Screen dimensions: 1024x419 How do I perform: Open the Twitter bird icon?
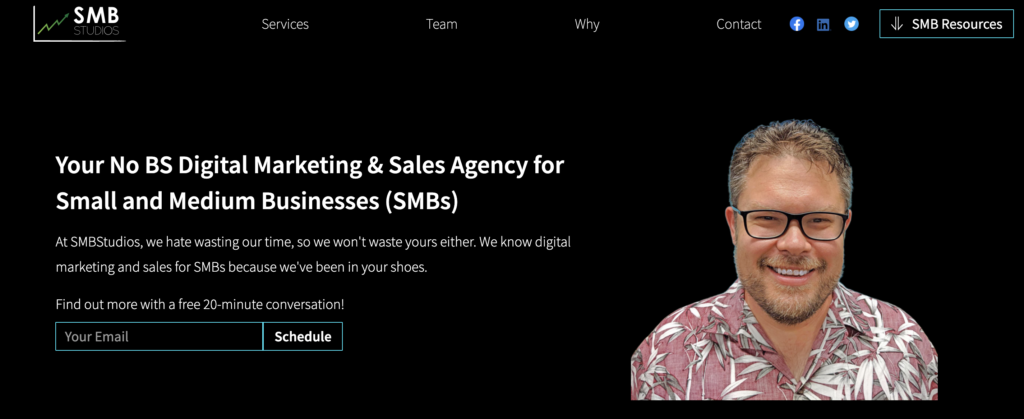point(851,24)
